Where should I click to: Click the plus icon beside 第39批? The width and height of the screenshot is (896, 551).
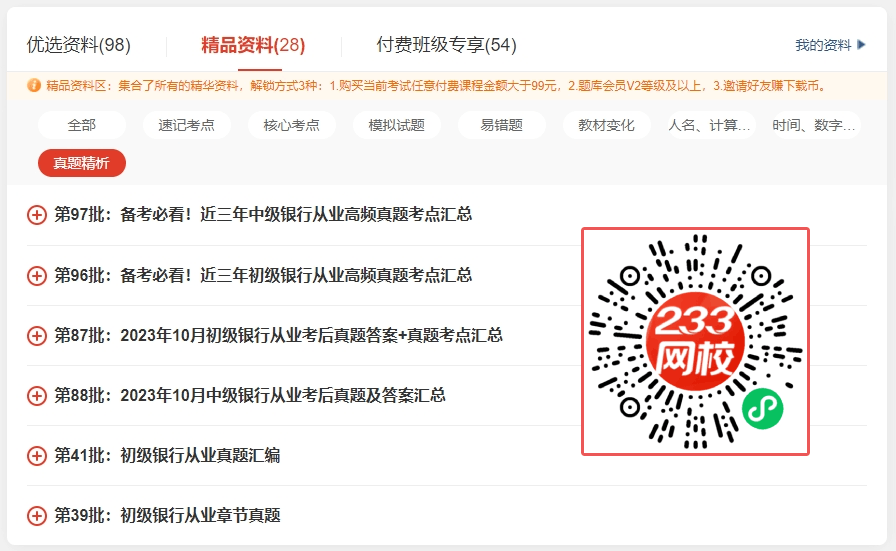[x=37, y=515]
